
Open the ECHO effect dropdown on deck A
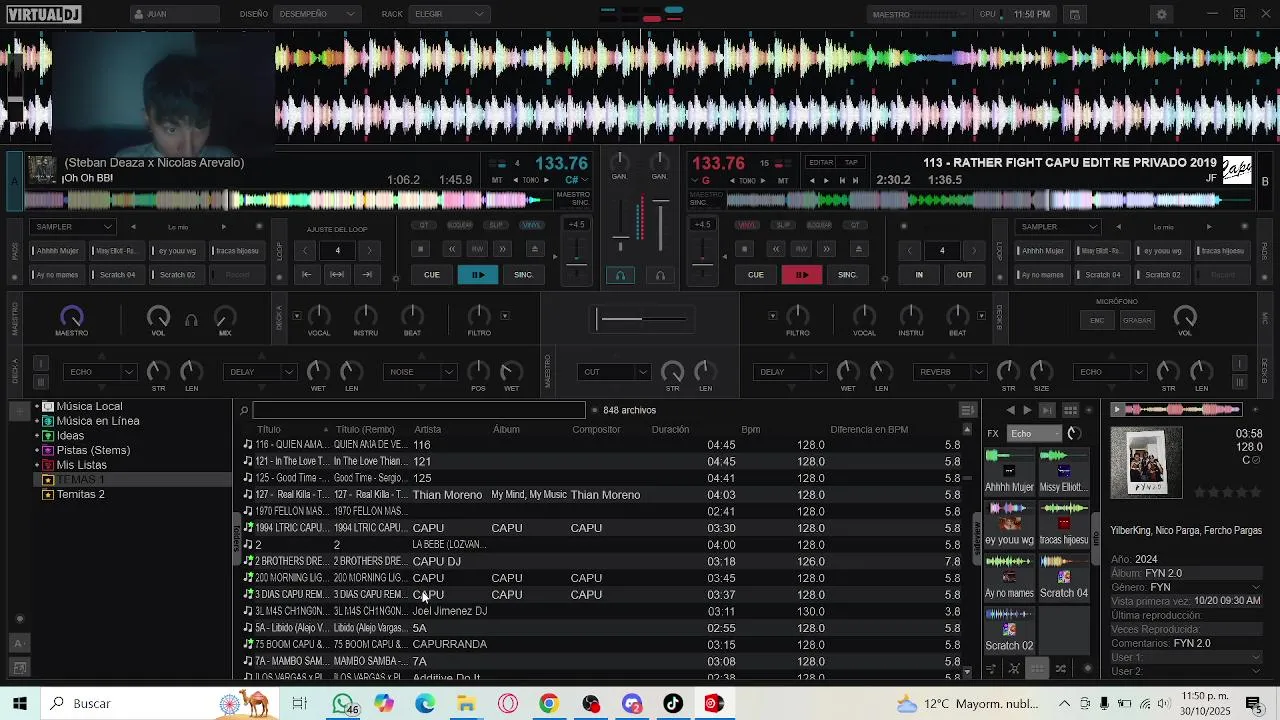coord(99,372)
